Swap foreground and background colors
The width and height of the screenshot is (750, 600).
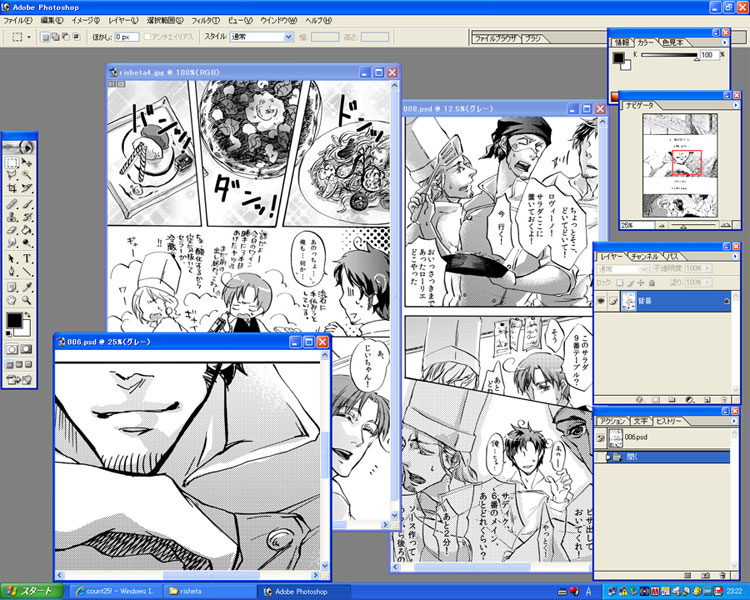(x=28, y=315)
